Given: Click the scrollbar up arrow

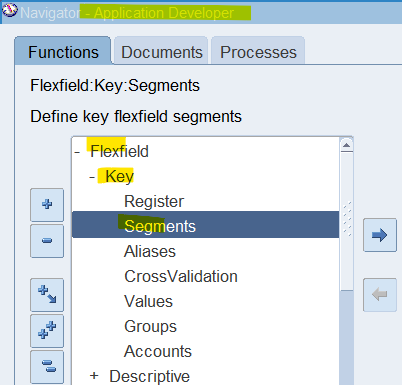Looking at the screenshot, I should pyautogui.click(x=347, y=145).
